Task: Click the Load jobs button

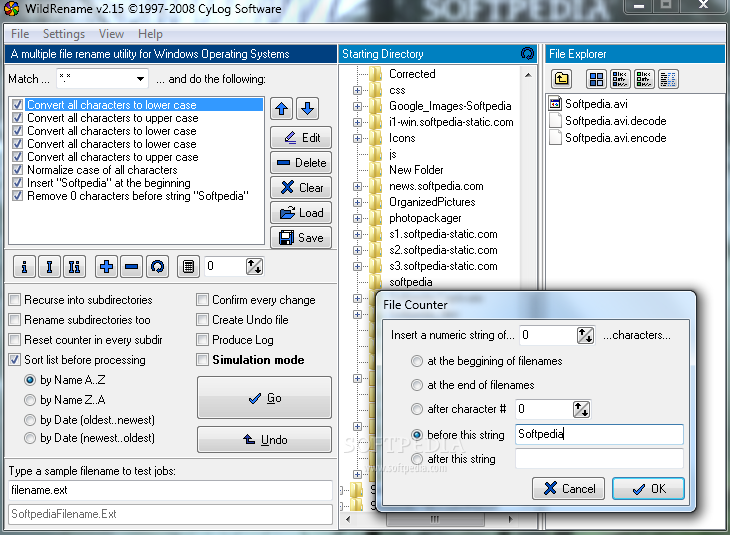Action: coord(301,213)
